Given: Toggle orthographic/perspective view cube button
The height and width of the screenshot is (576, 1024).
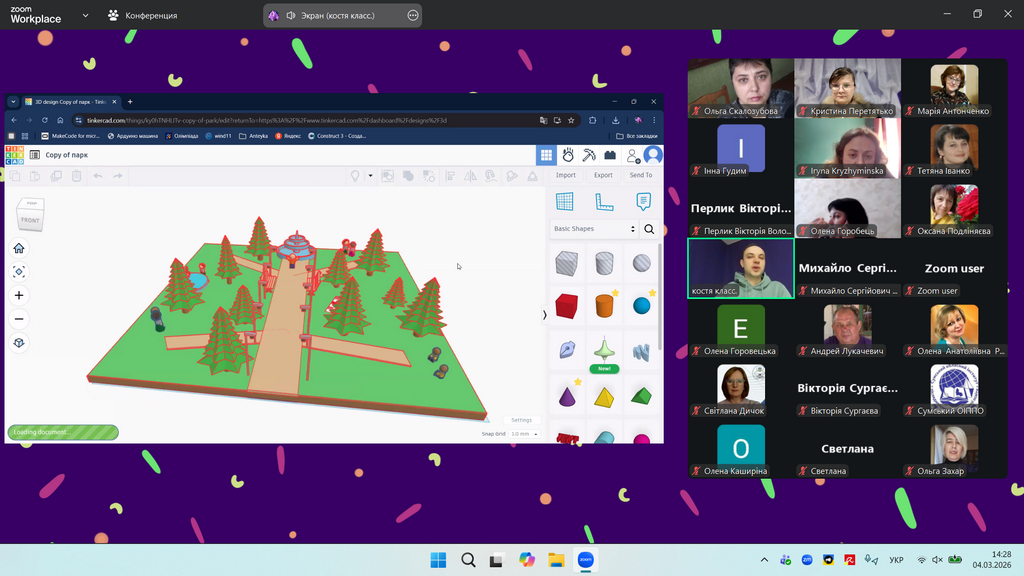Looking at the screenshot, I should point(19,343).
